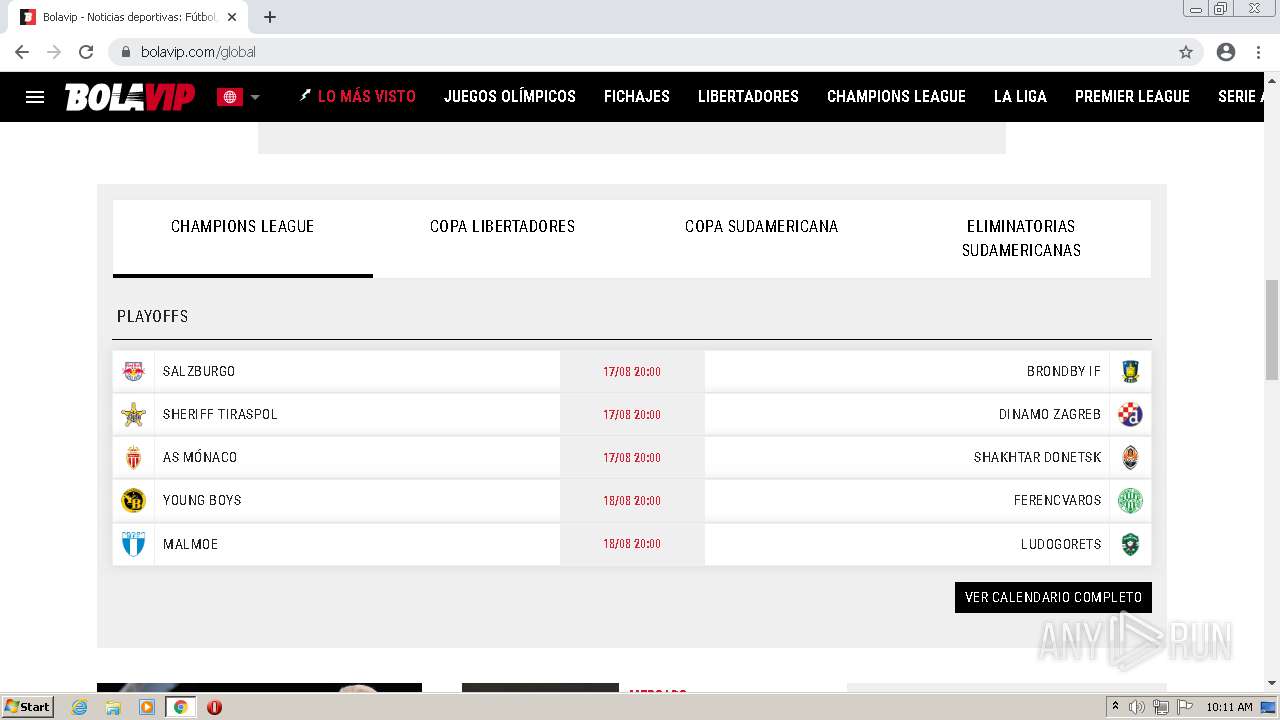
Task: Click the AS Mónaco team name
Action: (200, 457)
